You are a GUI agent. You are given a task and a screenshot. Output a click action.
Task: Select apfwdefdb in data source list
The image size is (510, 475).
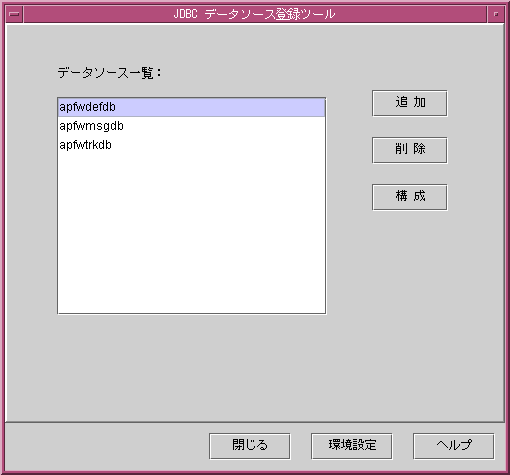coord(191,107)
